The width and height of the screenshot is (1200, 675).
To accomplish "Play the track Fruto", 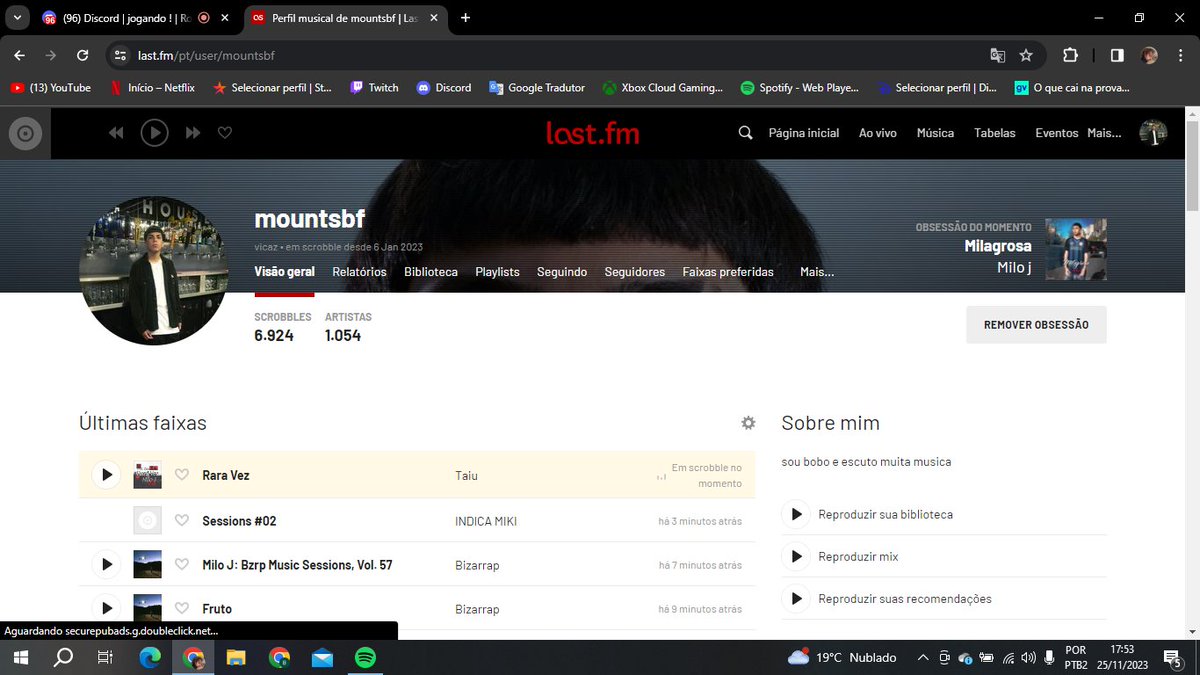I will pos(106,608).
